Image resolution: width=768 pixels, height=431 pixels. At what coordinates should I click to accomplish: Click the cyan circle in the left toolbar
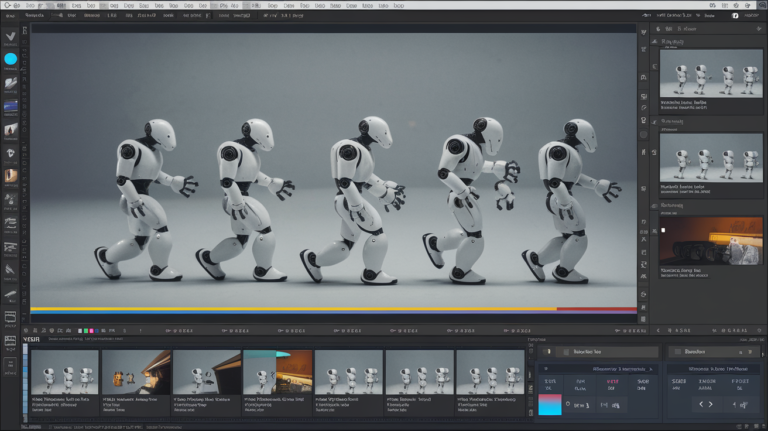tap(11, 59)
